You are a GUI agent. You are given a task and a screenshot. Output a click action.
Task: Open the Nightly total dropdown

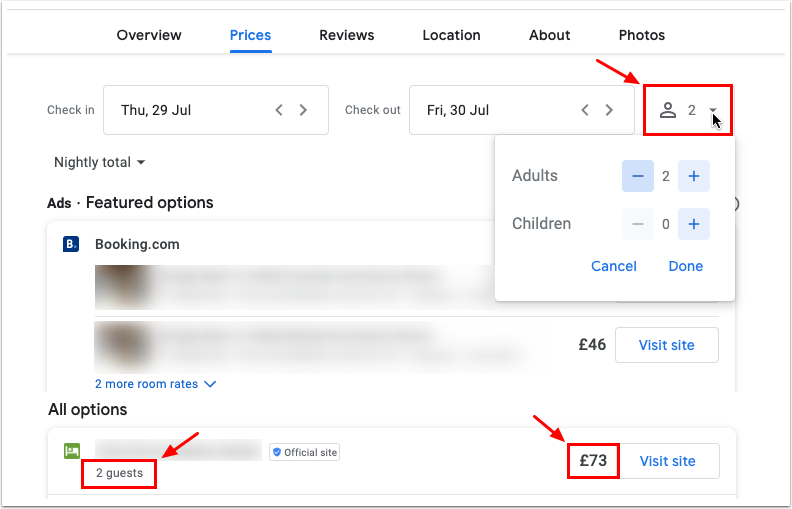tap(100, 162)
